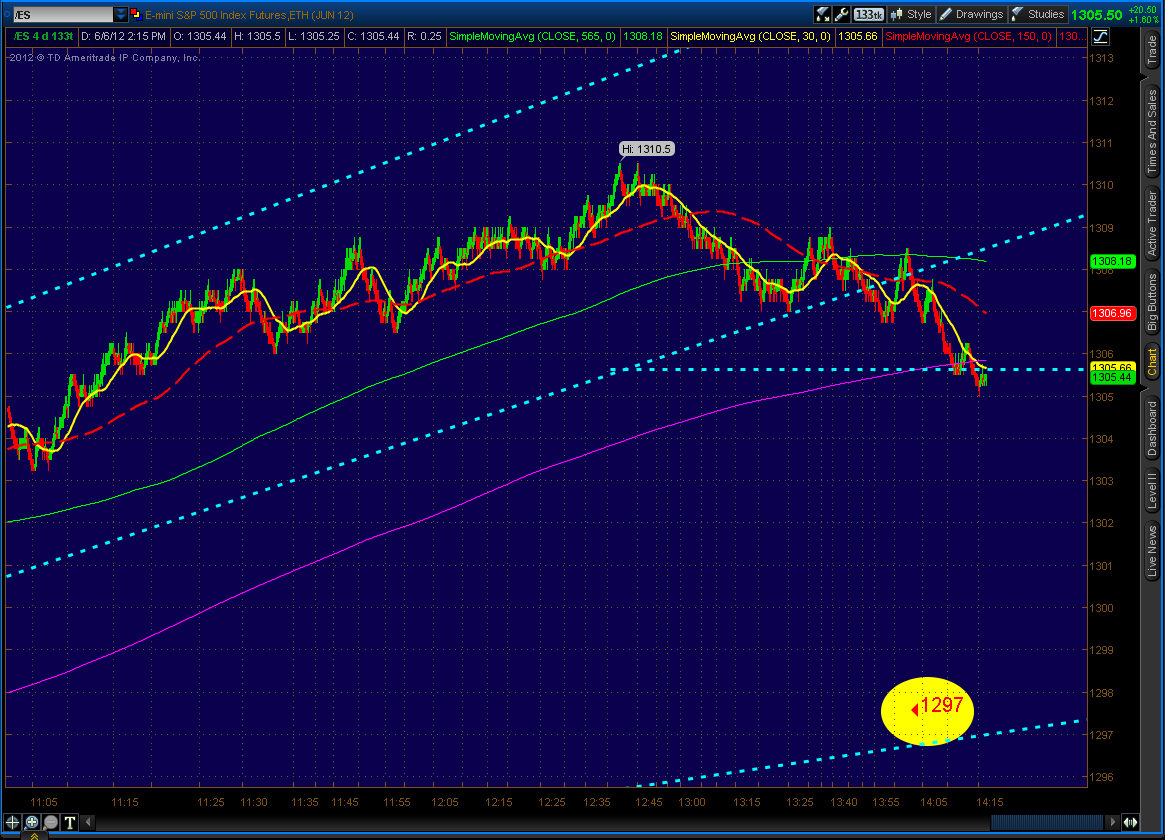Click SimpleMovingAvg (CLOSE, 30, 0) label
The image size is (1165, 840).
[750, 36]
